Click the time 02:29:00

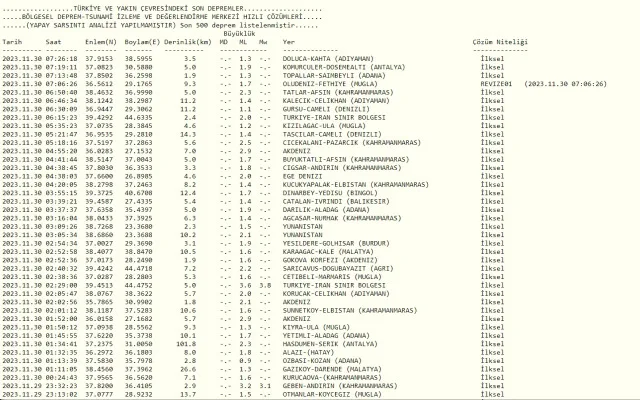pos(61,286)
